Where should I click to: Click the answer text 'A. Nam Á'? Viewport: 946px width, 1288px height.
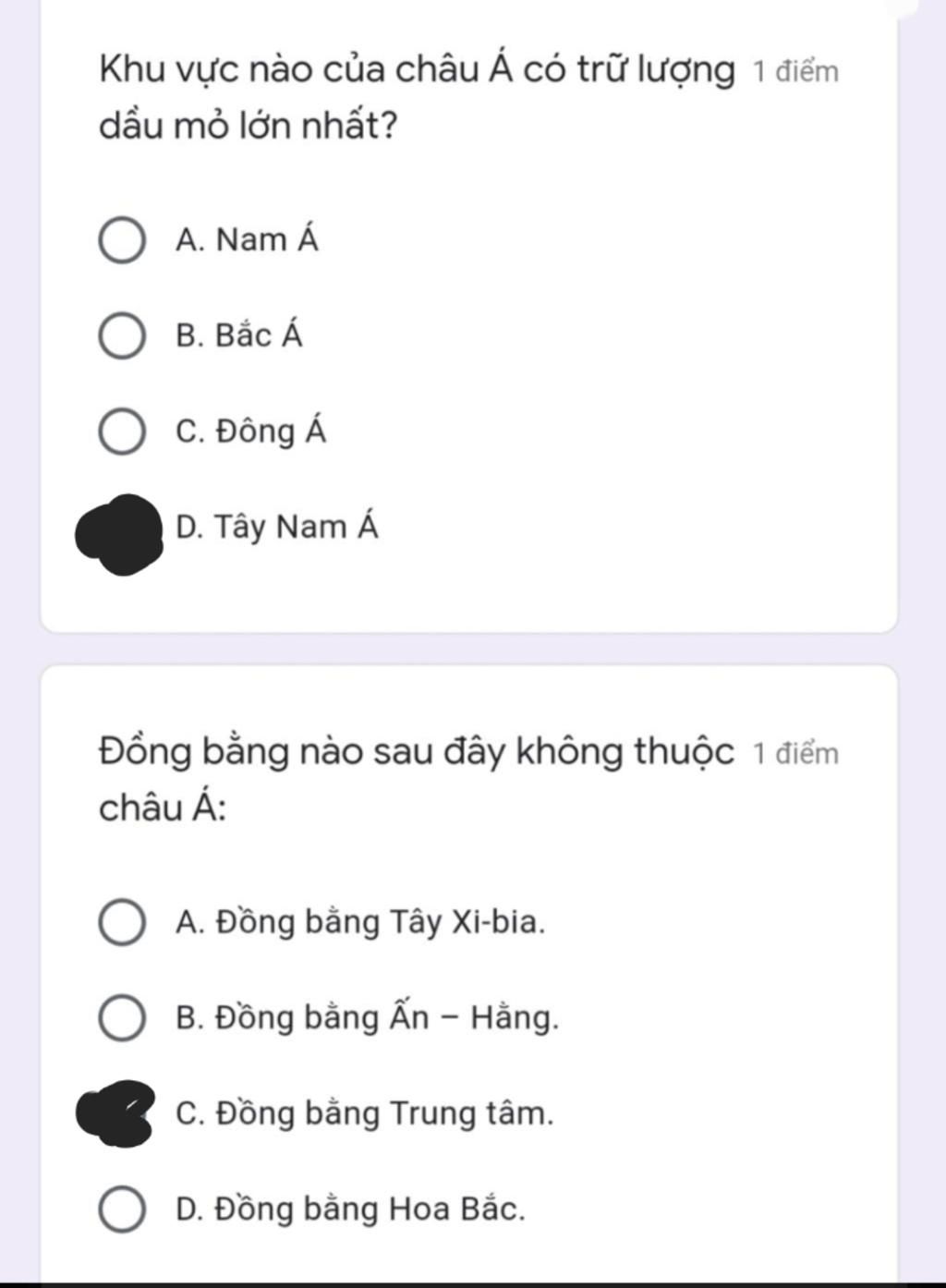point(247,239)
